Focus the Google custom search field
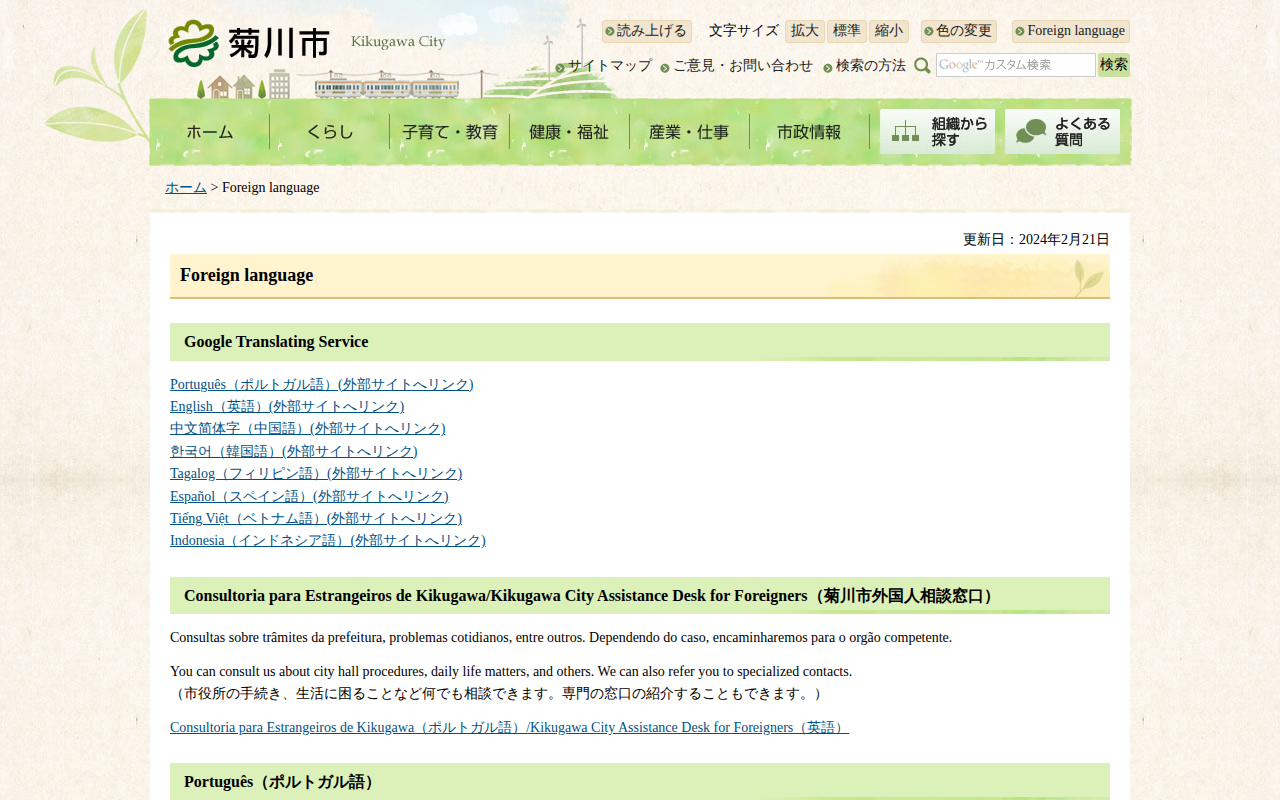 (x=1016, y=65)
